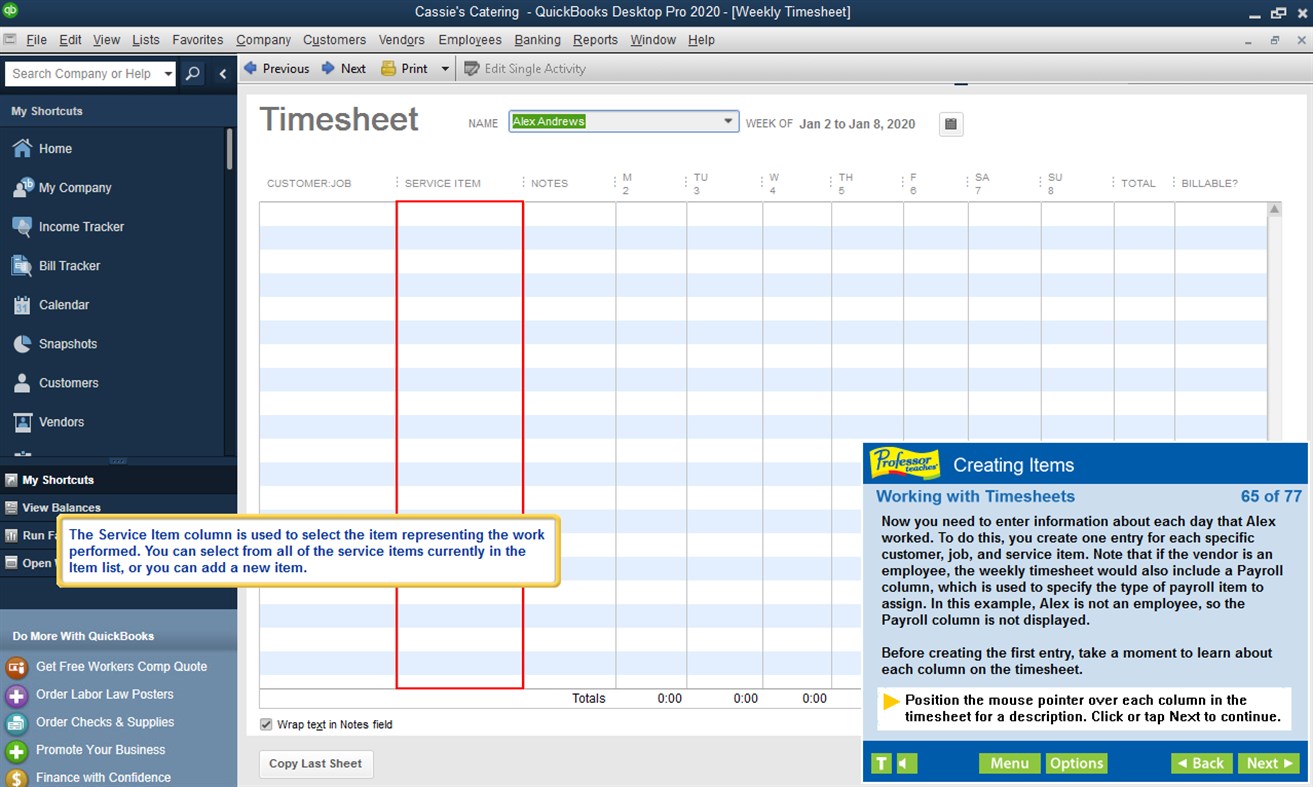The height and width of the screenshot is (787, 1313).
Task: Open the Employees menu
Action: (469, 40)
